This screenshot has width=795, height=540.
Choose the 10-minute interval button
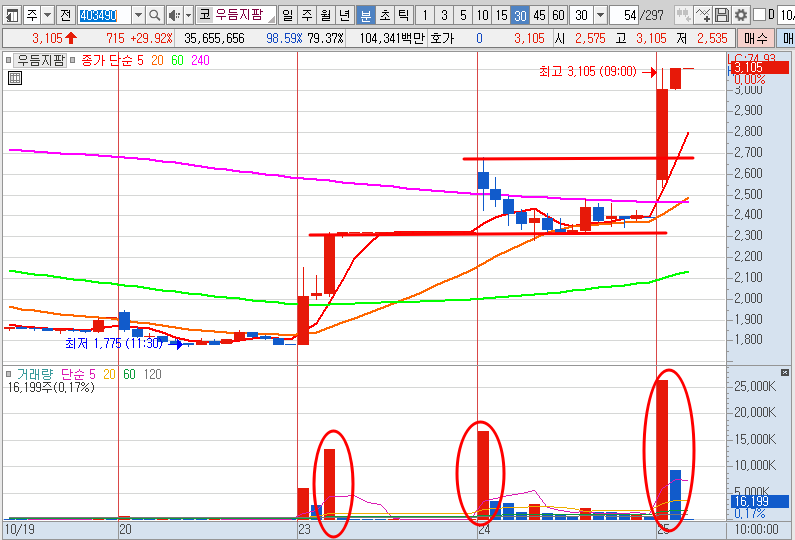click(482, 15)
